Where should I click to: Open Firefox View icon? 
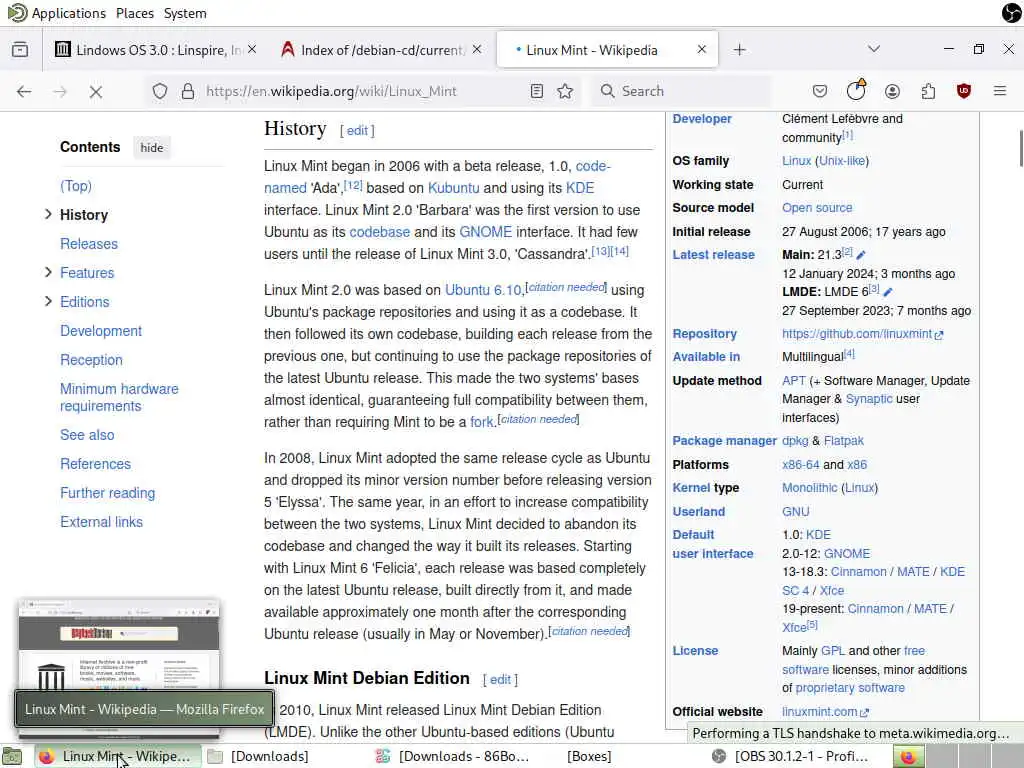pos(20,50)
